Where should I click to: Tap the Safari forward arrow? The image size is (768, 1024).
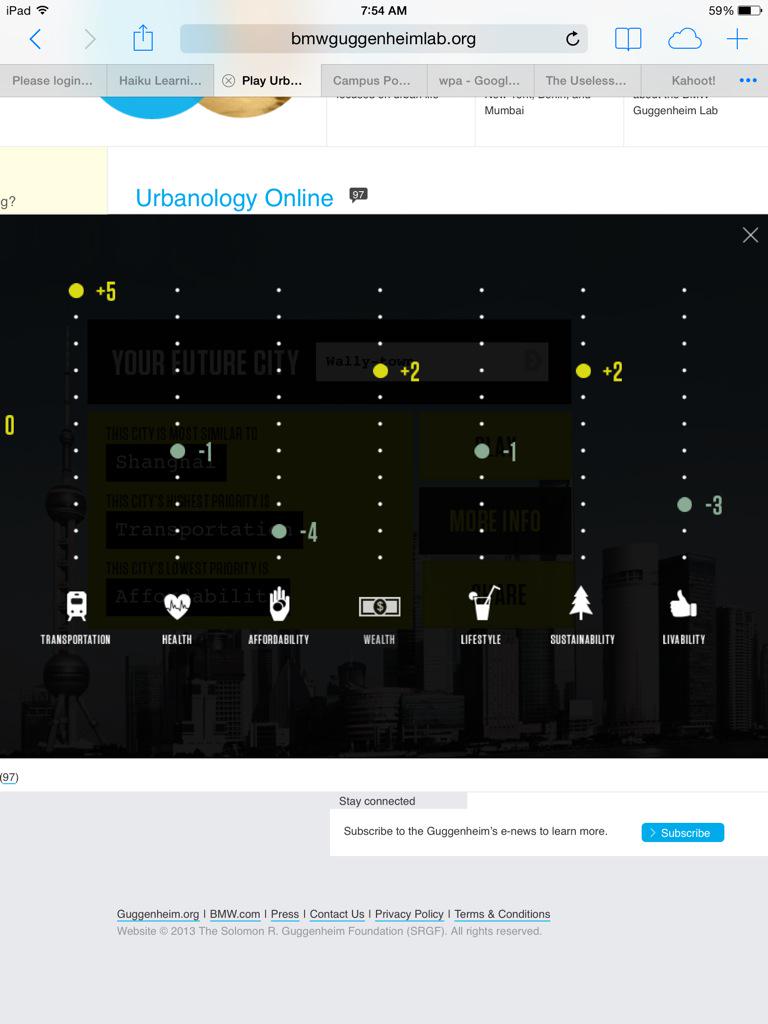point(89,39)
